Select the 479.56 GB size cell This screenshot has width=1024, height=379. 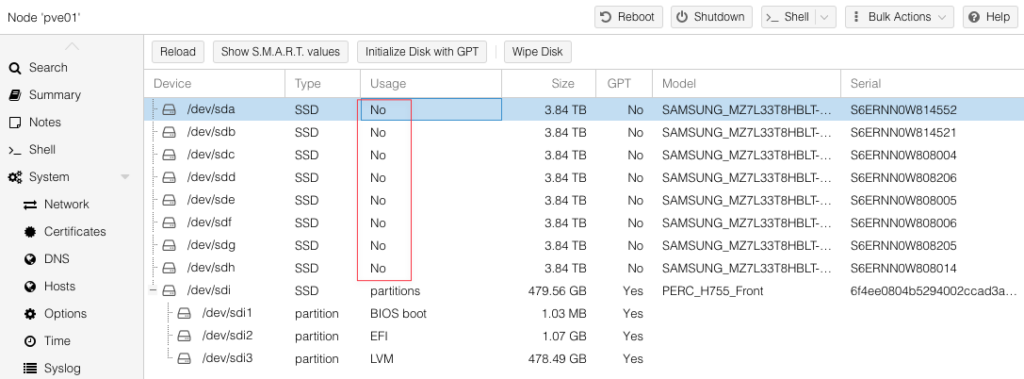[557, 291]
